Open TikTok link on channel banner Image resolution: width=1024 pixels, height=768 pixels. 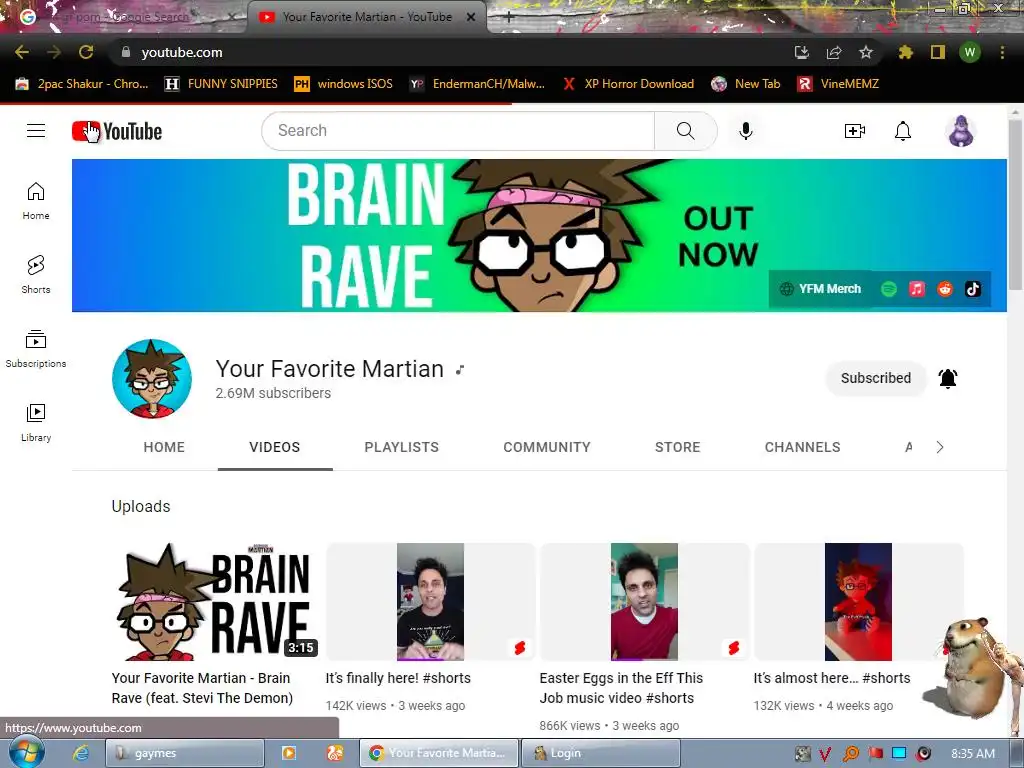973,289
